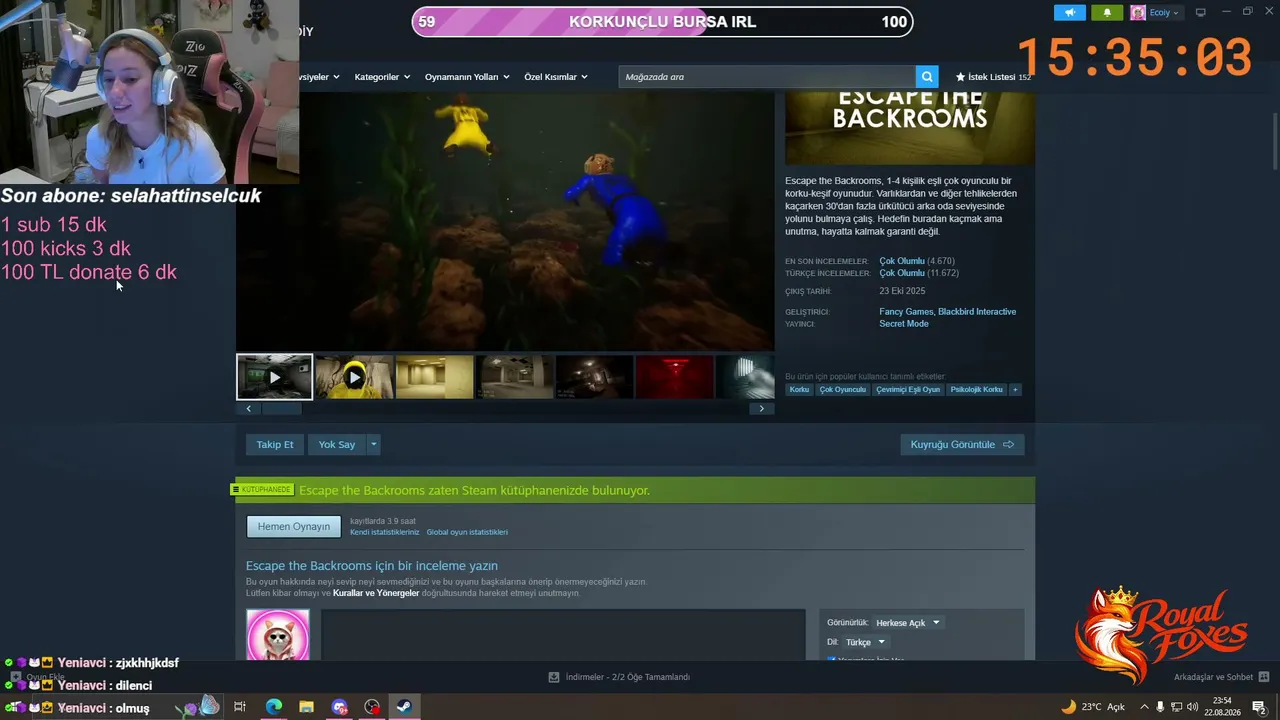Click Kuyruğu Görüntüle button
Viewport: 1280px width, 720px height.
coord(962,444)
